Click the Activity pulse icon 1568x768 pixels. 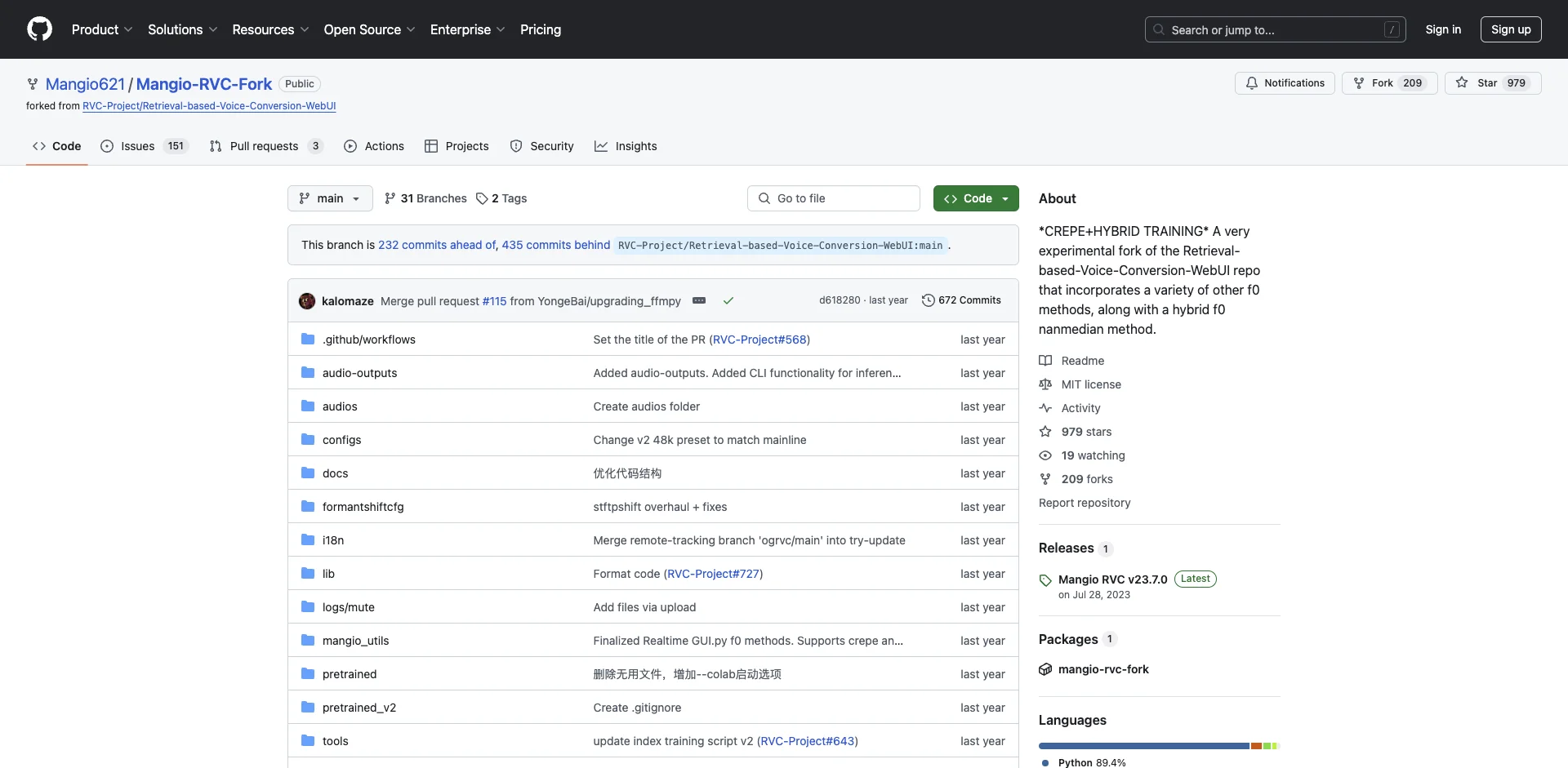pyautogui.click(x=1045, y=408)
